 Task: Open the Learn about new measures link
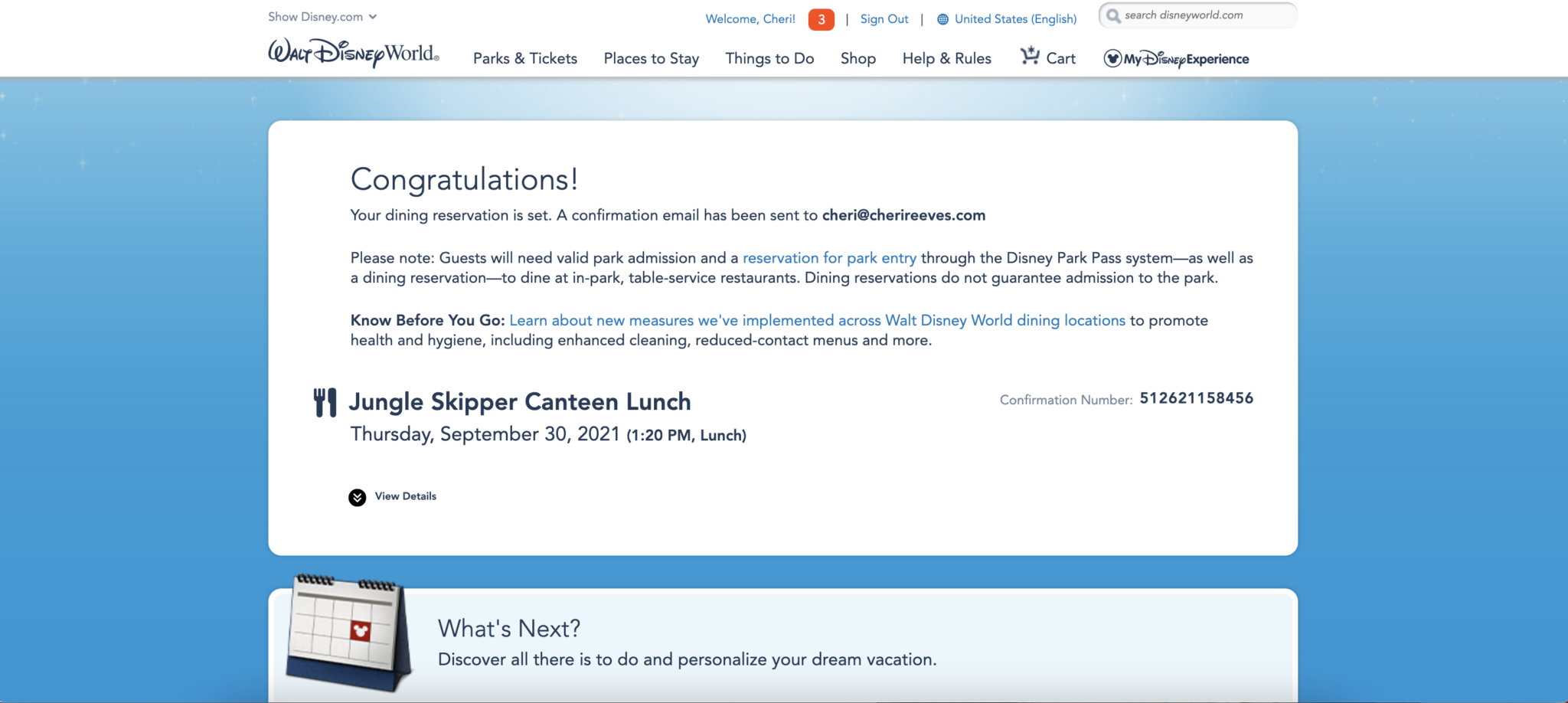[x=817, y=321]
